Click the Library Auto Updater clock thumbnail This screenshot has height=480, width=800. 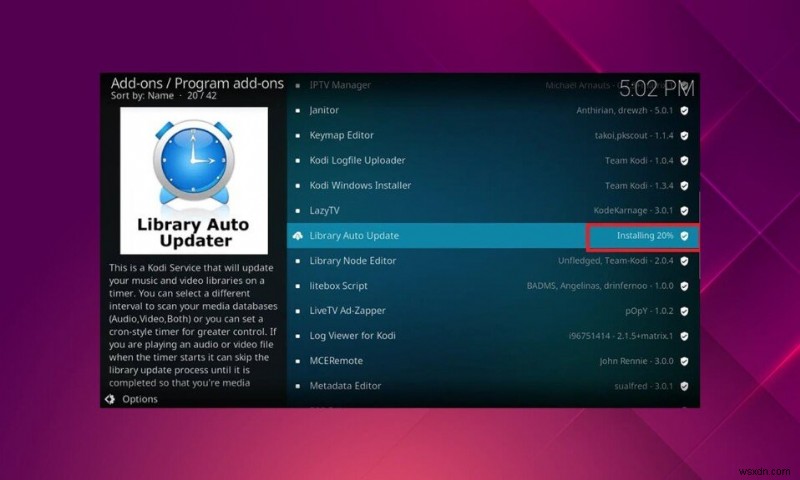point(193,181)
